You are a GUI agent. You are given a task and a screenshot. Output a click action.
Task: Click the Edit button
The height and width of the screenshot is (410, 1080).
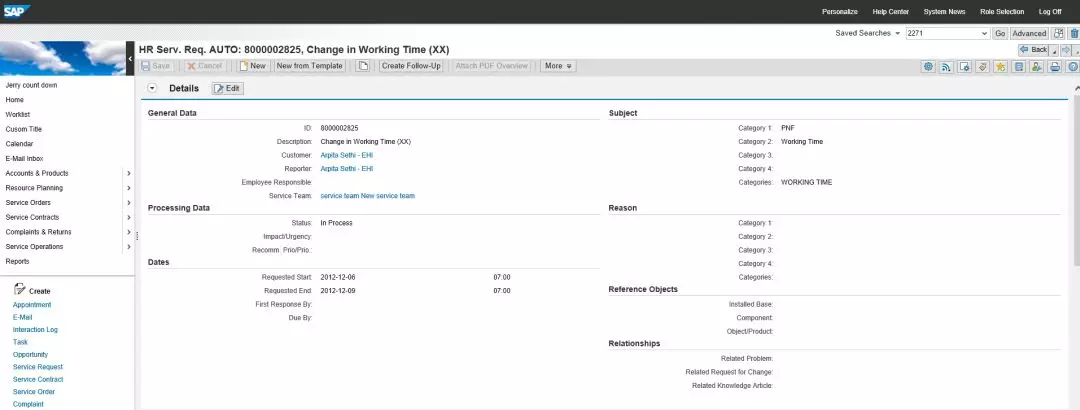[227, 88]
